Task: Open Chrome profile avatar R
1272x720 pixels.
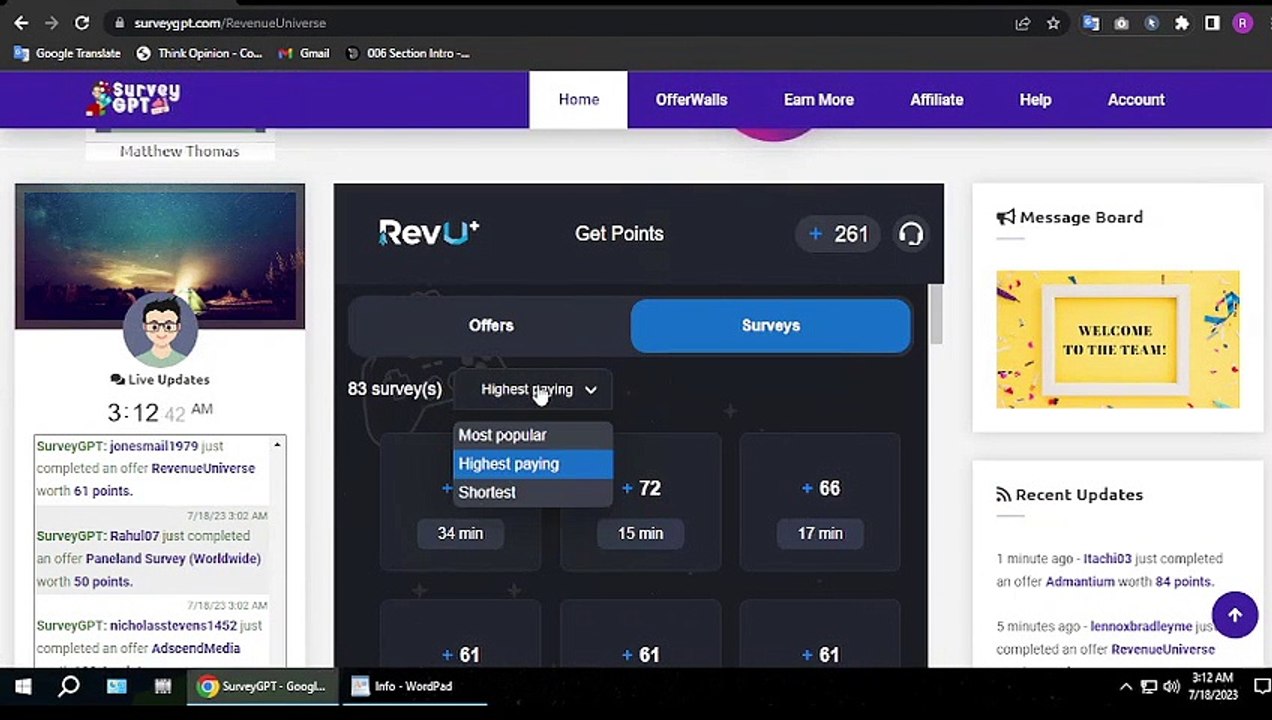Action: click(1242, 23)
